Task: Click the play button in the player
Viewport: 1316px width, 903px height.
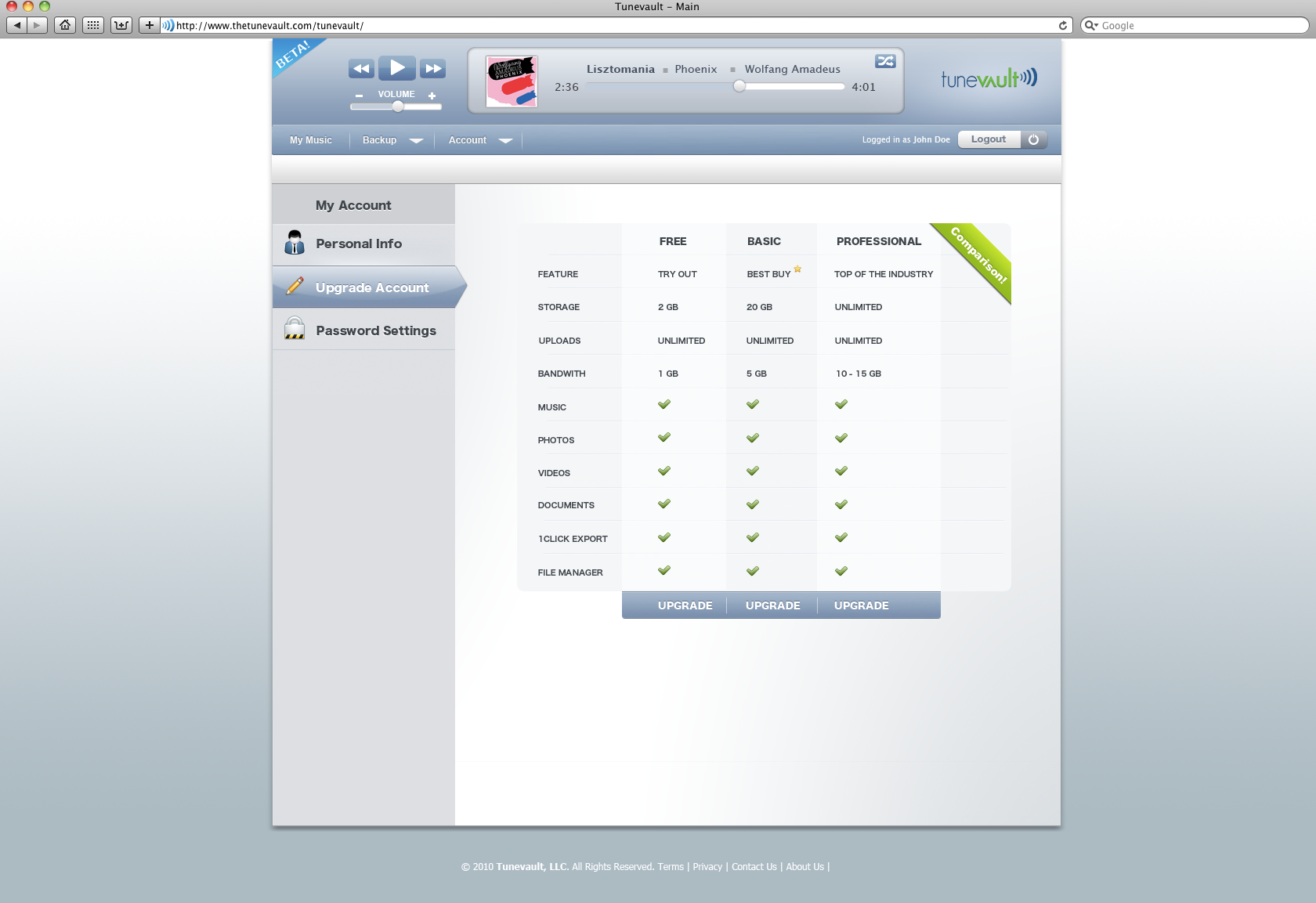Action: click(397, 68)
